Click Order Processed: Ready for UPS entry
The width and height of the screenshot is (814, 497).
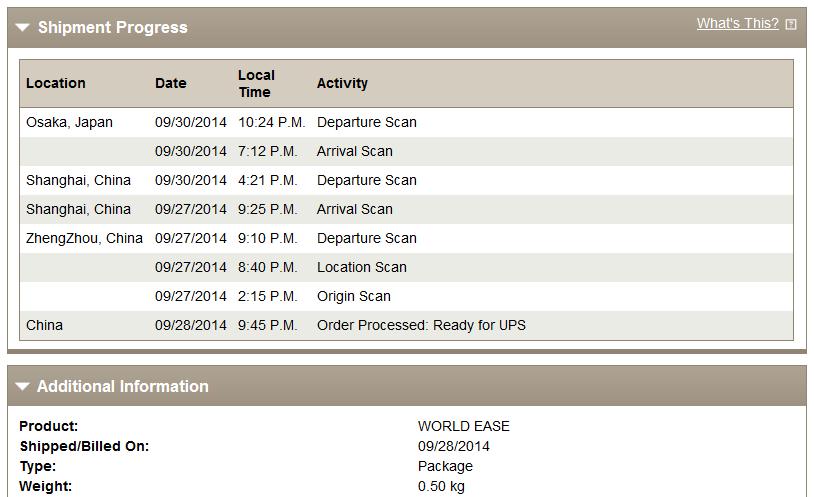click(x=421, y=325)
